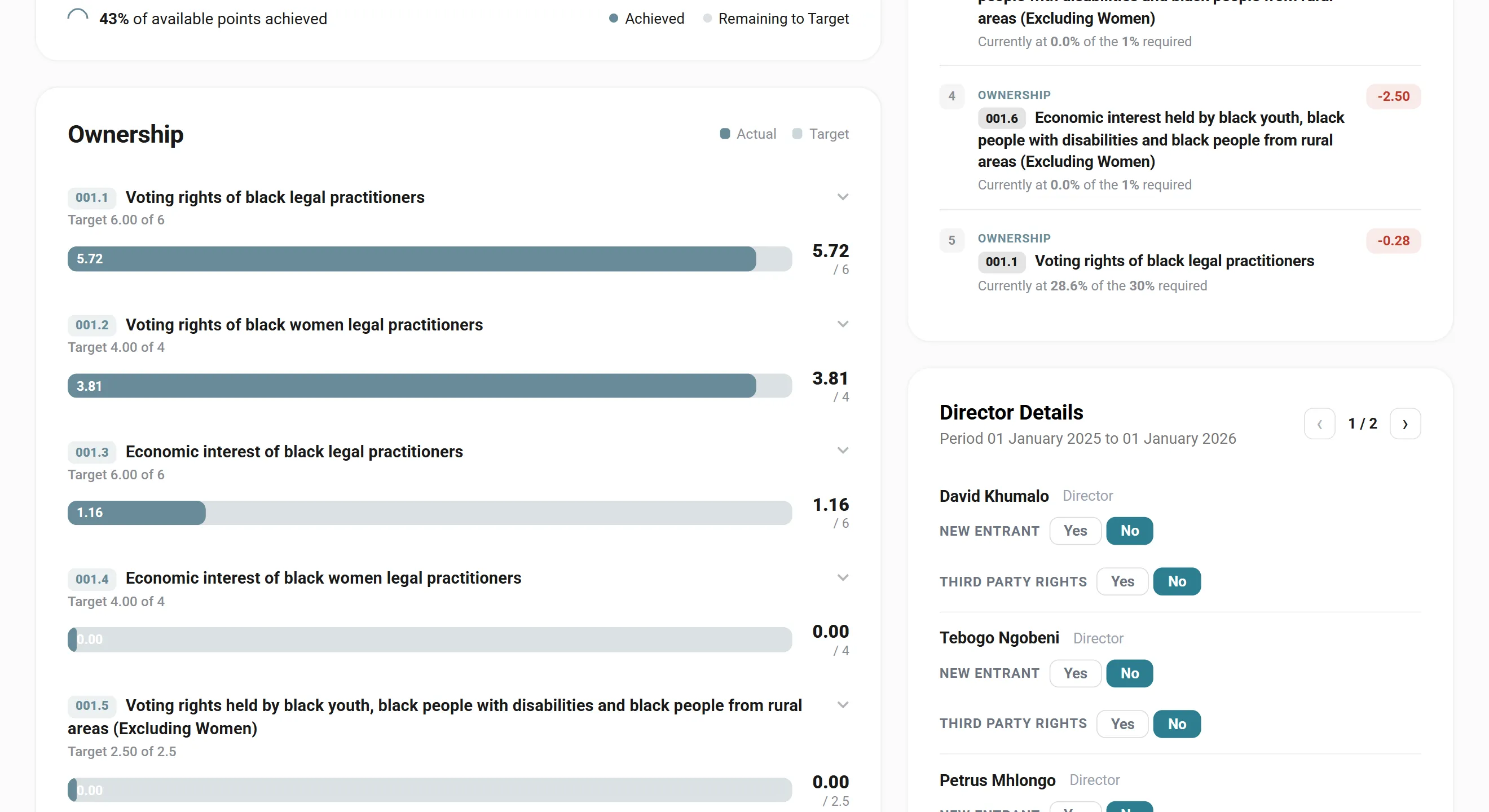The image size is (1489, 812).
Task: Expand the 001.1 Voting rights row chevron
Action: 843,197
